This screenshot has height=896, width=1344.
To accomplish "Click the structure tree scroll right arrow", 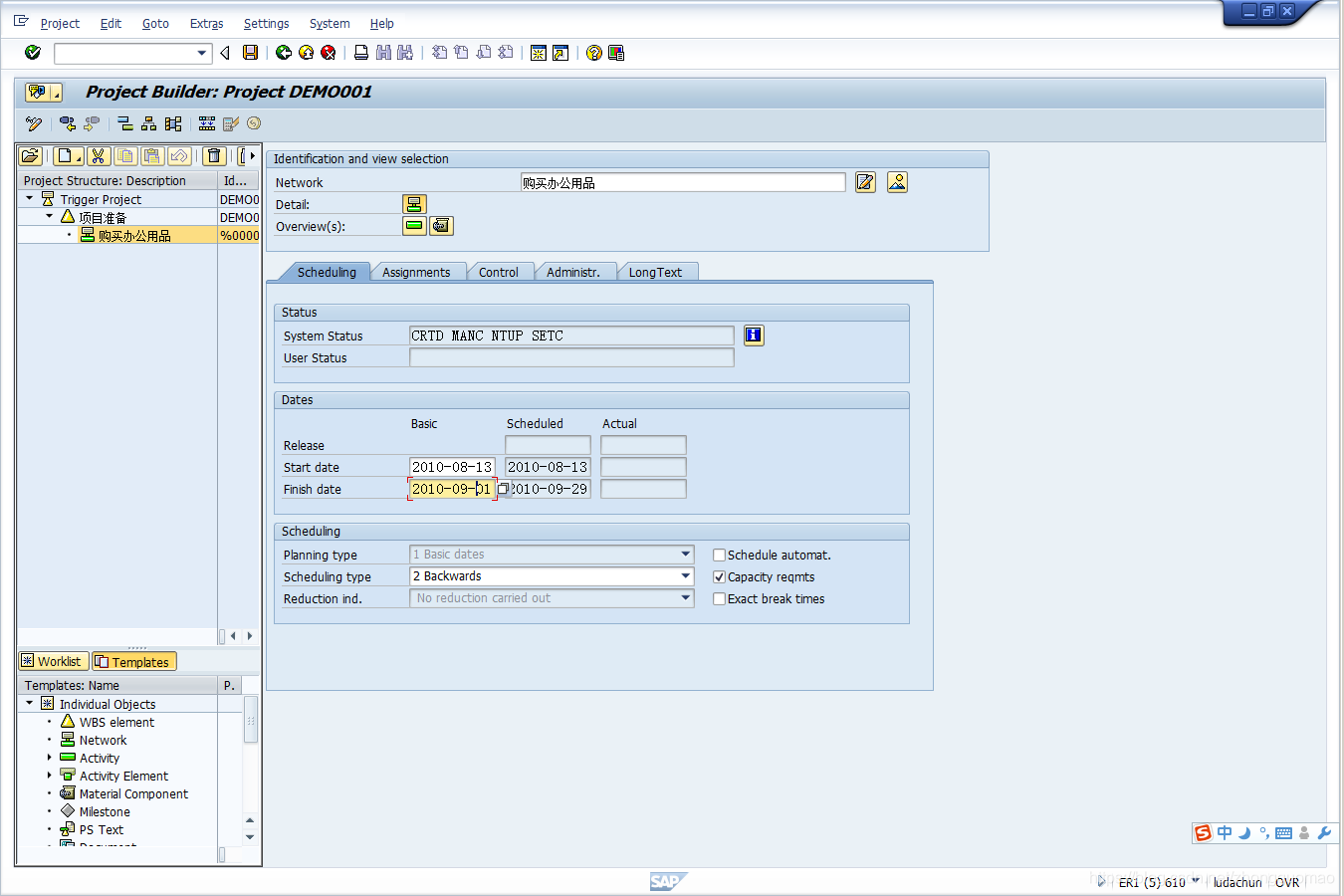I will click(250, 635).
